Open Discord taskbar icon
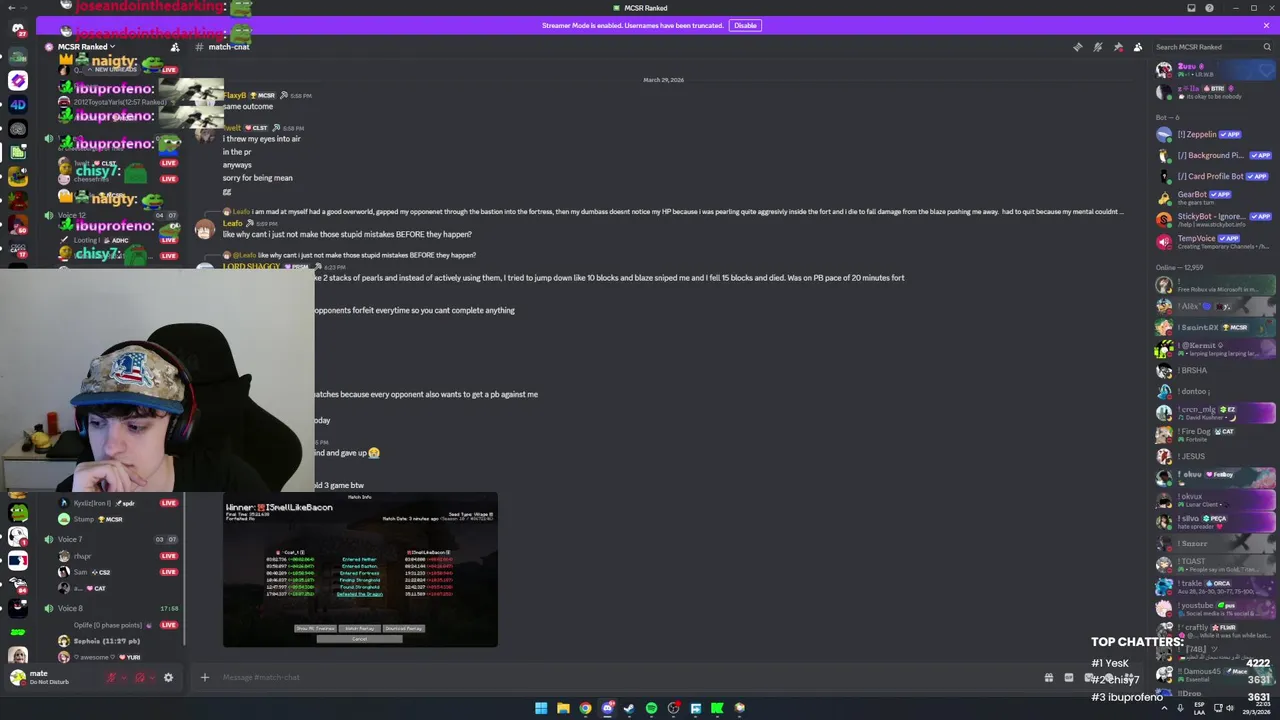1280x720 pixels. pyautogui.click(x=607, y=708)
